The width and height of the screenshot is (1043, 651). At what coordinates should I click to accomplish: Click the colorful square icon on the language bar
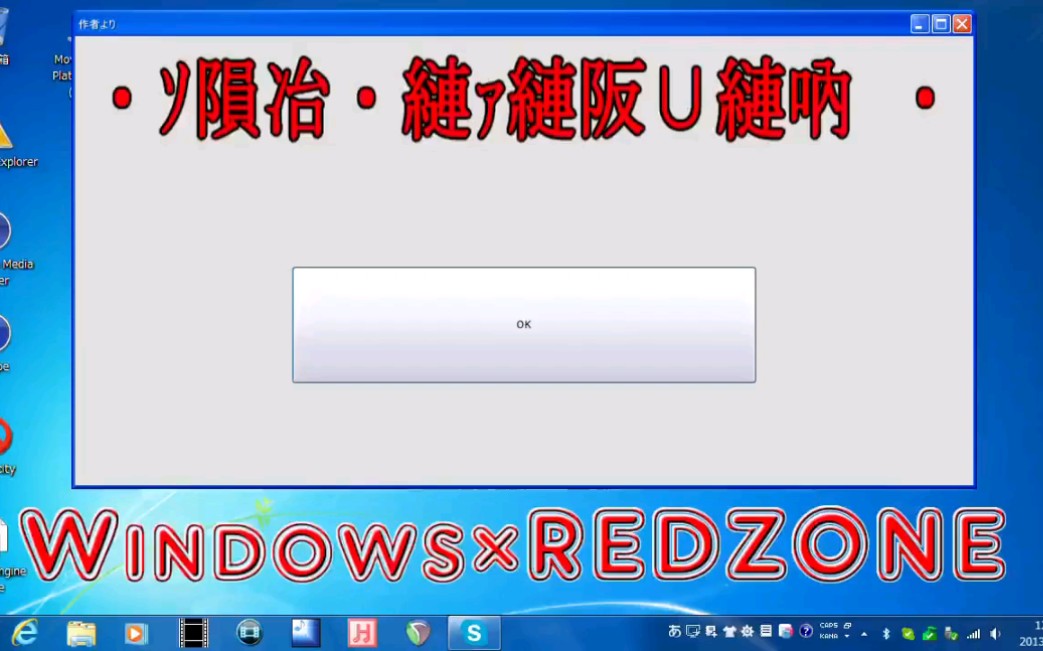pos(786,631)
